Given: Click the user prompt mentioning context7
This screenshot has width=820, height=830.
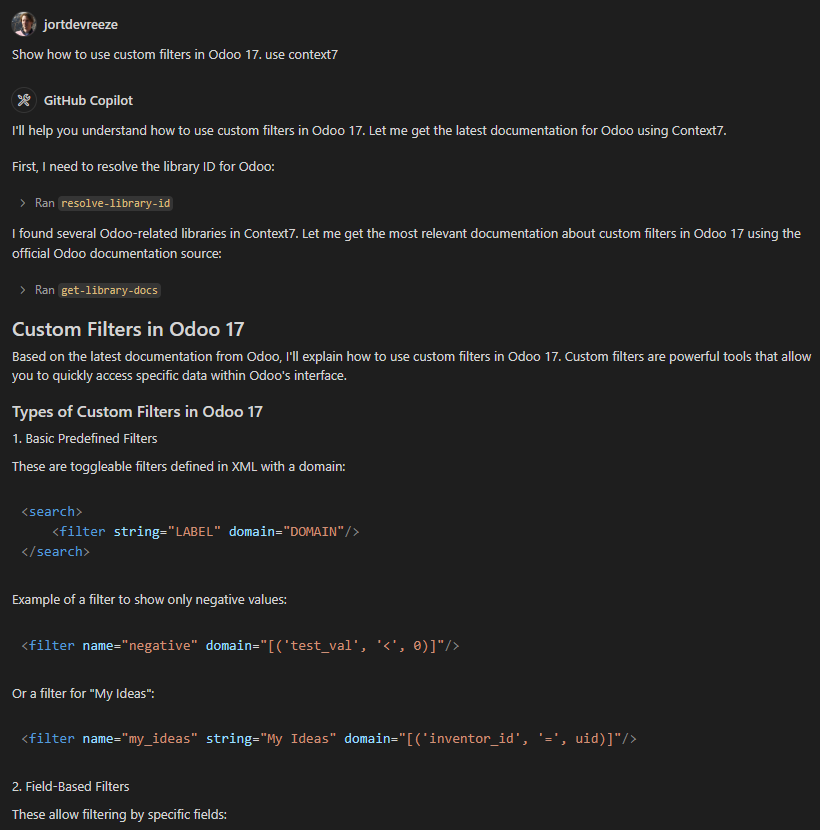Looking at the screenshot, I should coord(175,54).
